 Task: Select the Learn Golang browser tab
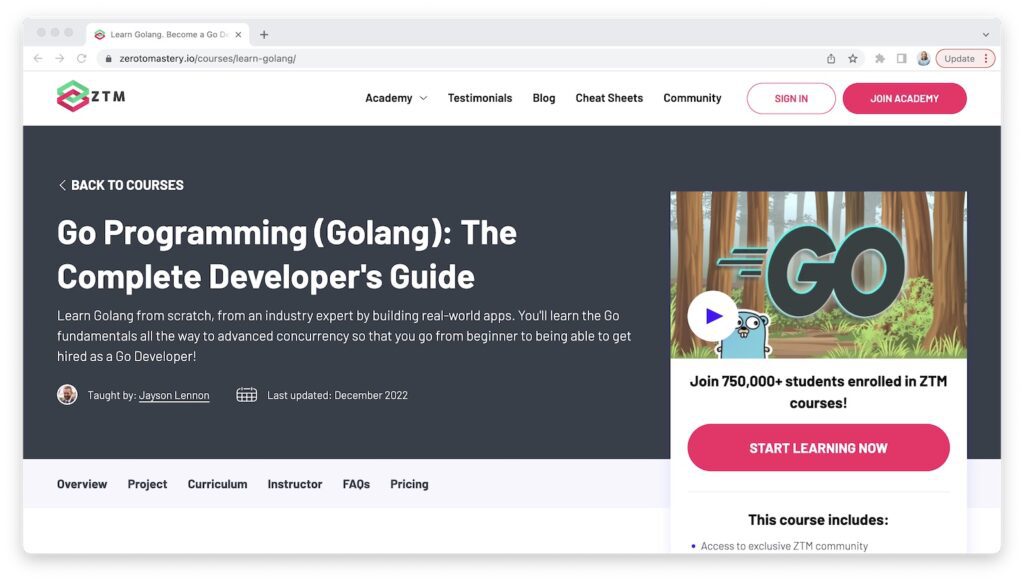click(x=168, y=35)
